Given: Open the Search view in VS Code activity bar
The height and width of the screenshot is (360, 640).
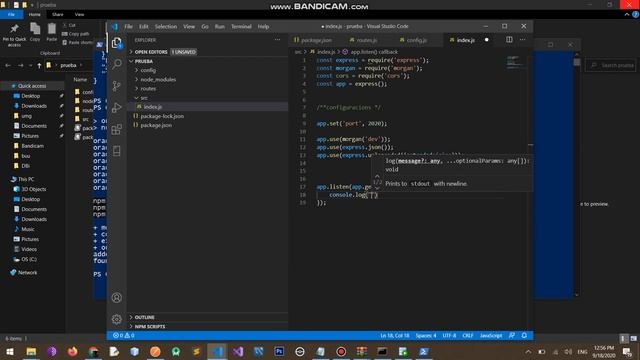Looking at the screenshot, I should pos(117,64).
